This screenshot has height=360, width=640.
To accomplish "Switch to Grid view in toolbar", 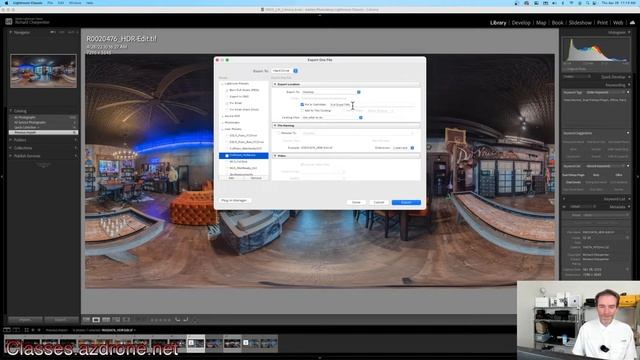I will point(87,320).
